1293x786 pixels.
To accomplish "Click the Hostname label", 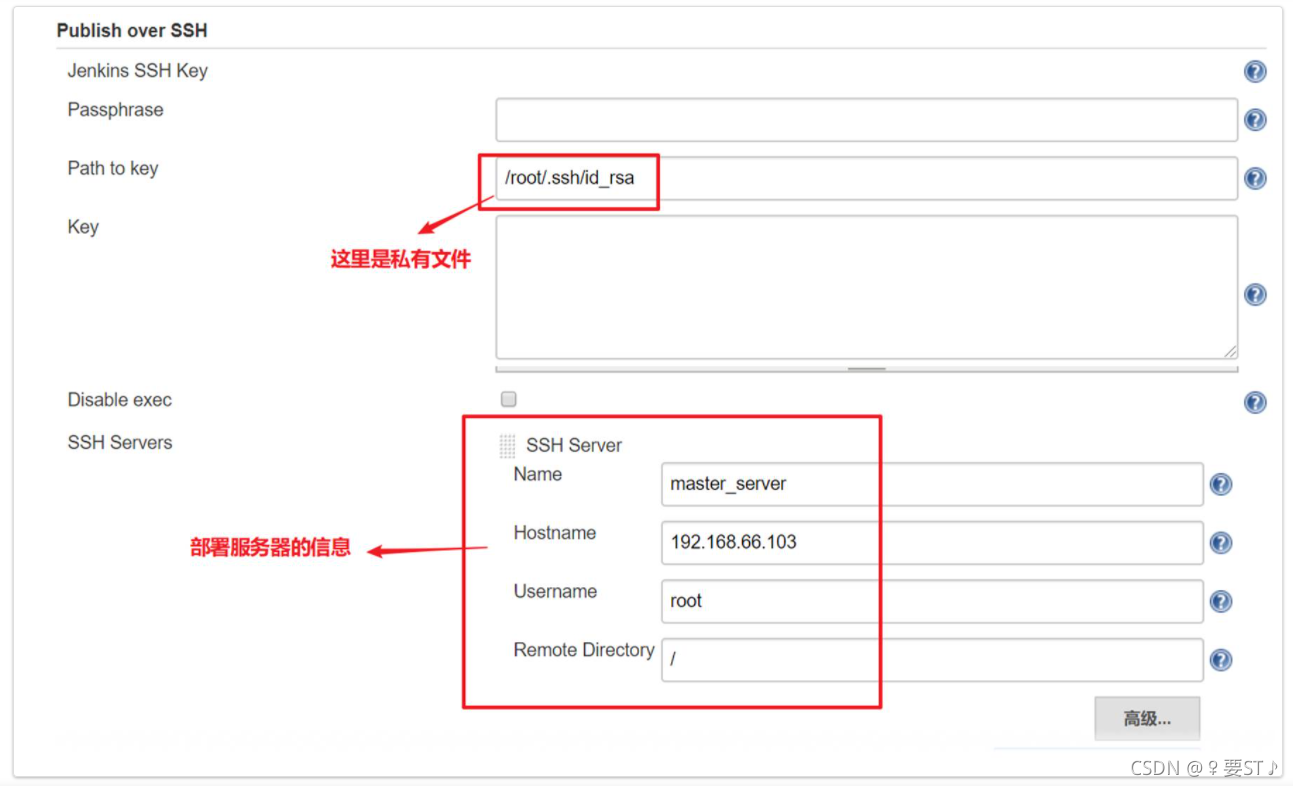I will [x=555, y=533].
